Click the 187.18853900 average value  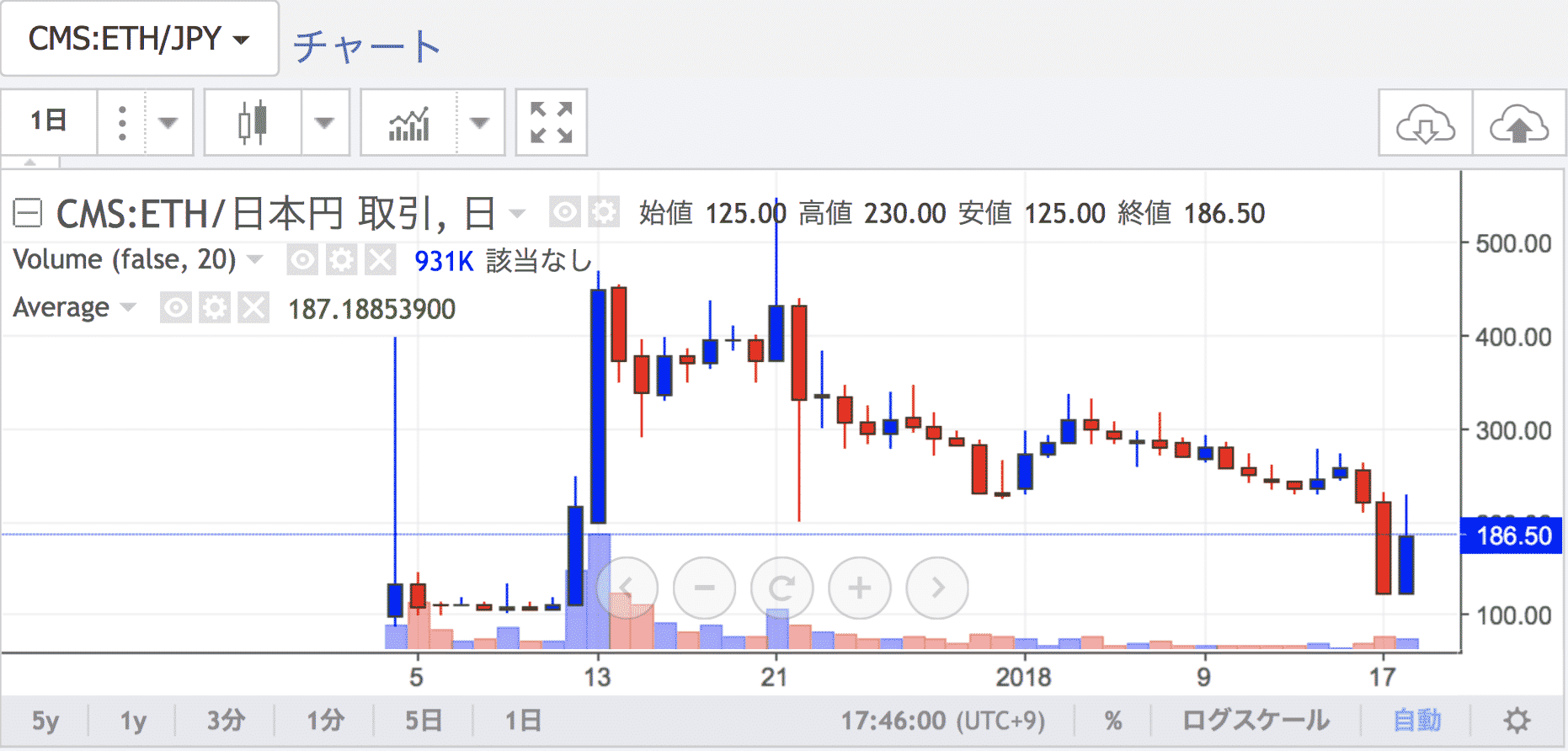click(372, 309)
